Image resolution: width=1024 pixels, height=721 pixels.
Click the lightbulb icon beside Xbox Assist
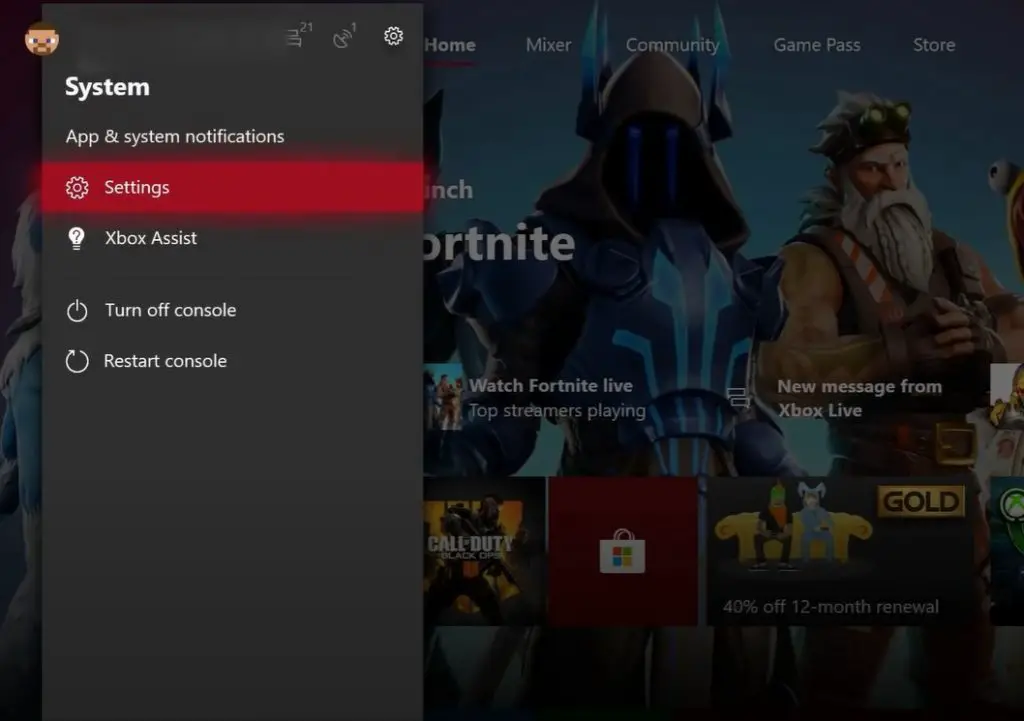click(76, 238)
